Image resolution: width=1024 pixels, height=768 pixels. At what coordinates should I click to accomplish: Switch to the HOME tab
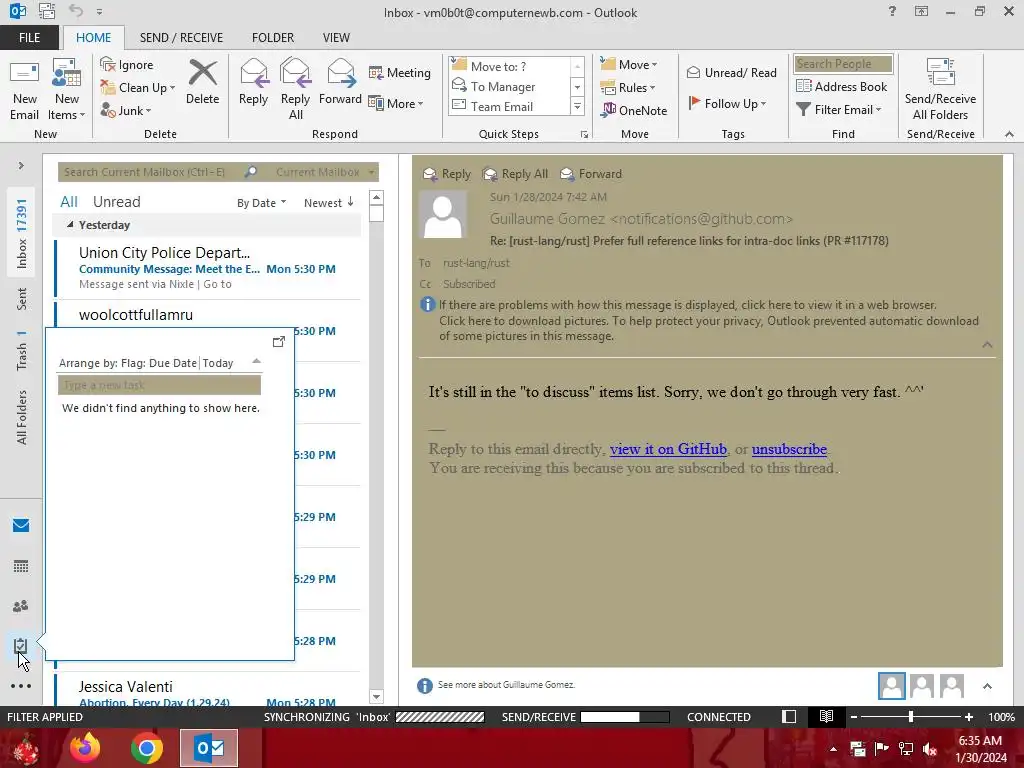(x=93, y=37)
